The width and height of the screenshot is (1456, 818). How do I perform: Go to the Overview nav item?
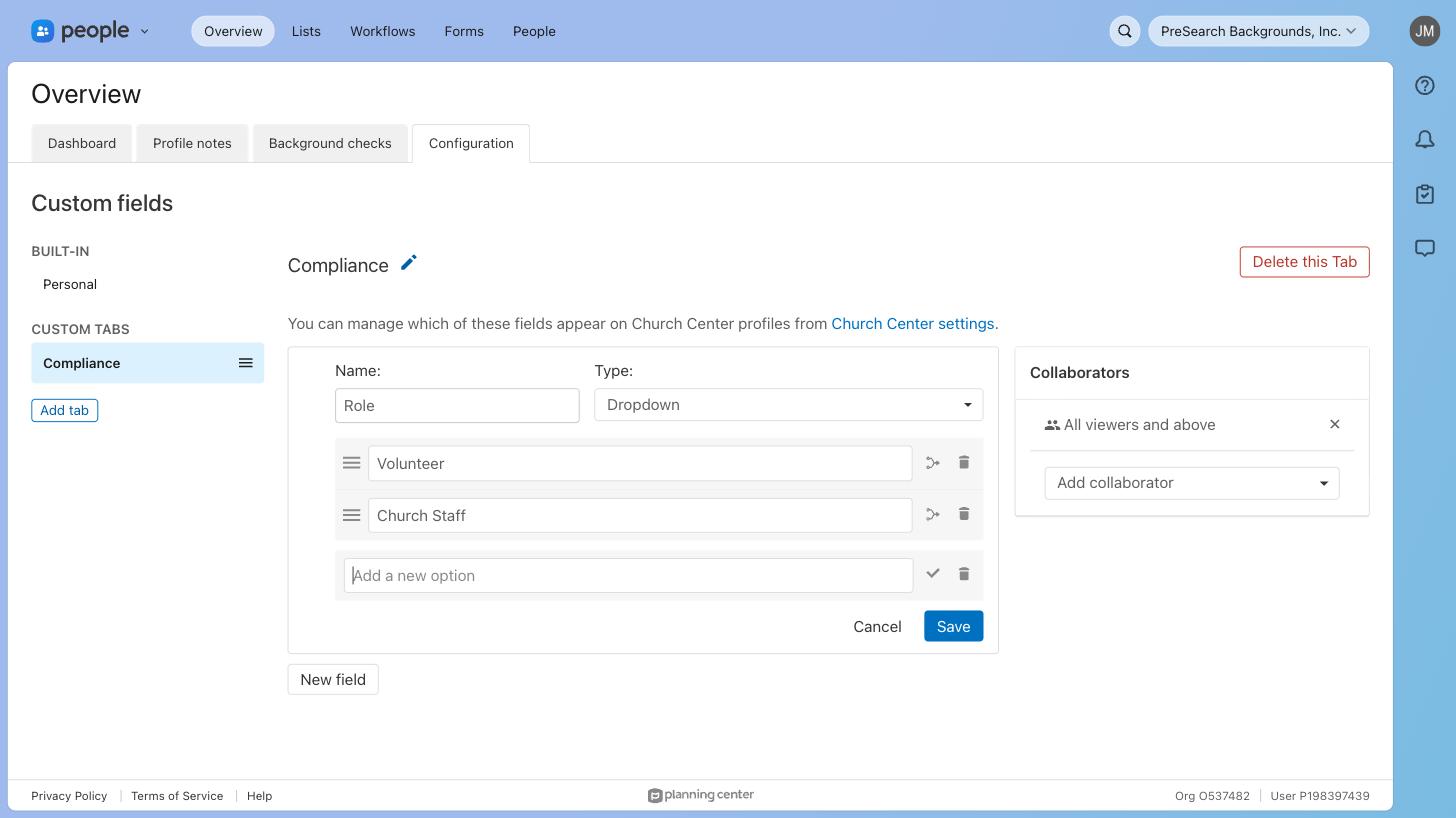(233, 31)
